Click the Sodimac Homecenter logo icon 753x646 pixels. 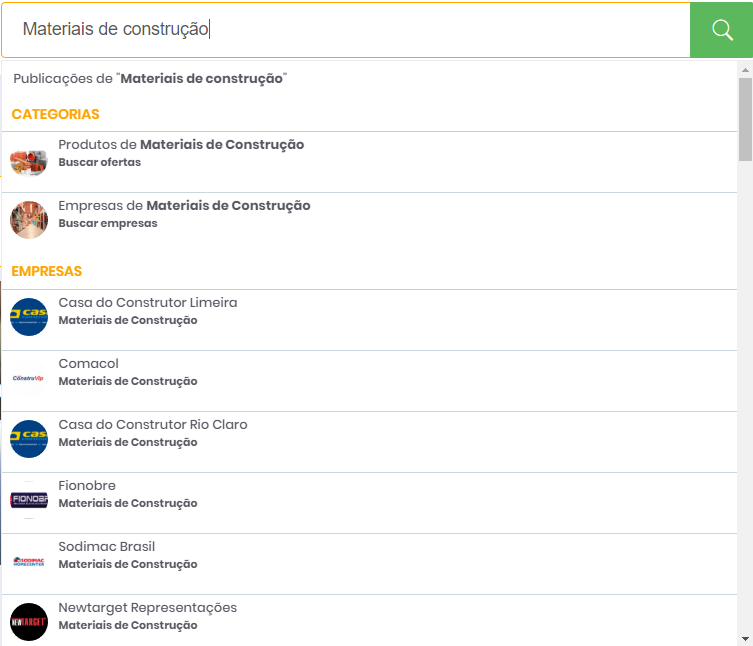coord(29,561)
